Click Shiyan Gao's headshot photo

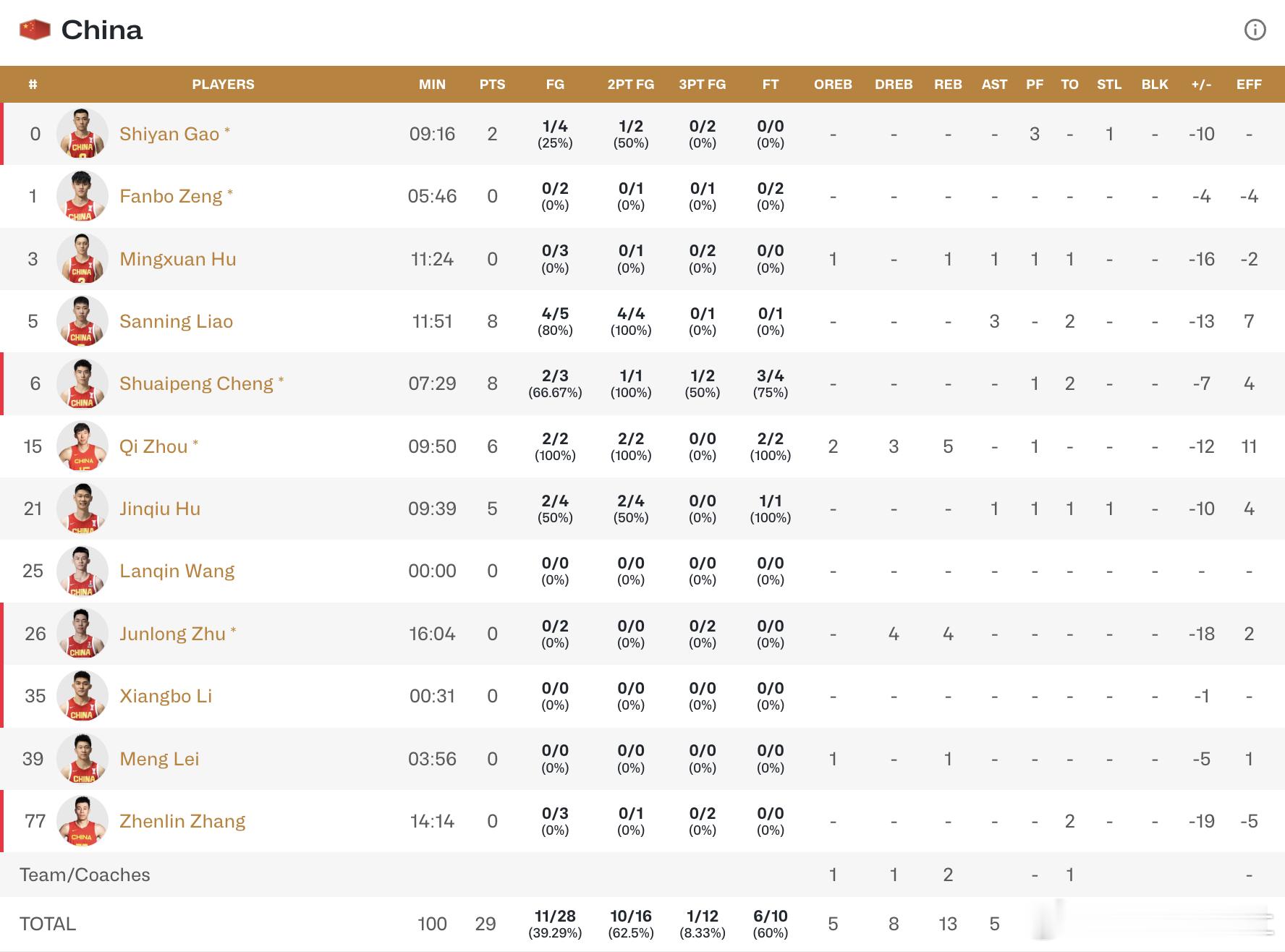[x=82, y=134]
